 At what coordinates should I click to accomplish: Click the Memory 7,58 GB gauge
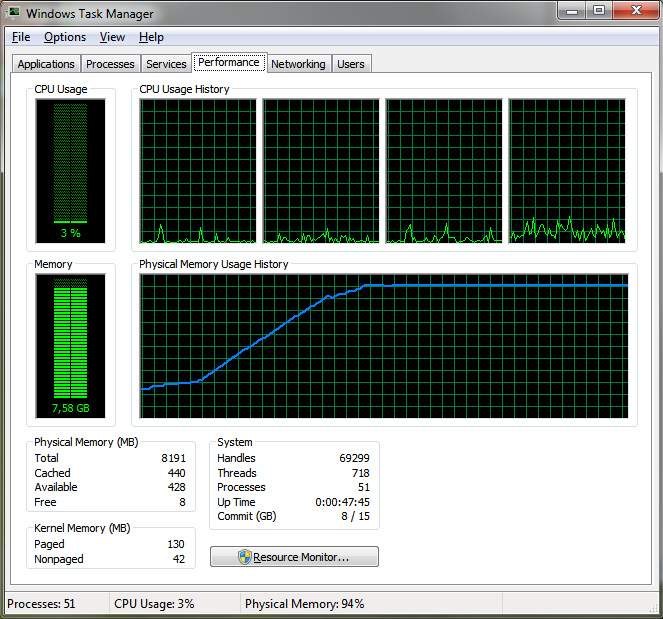[71, 346]
